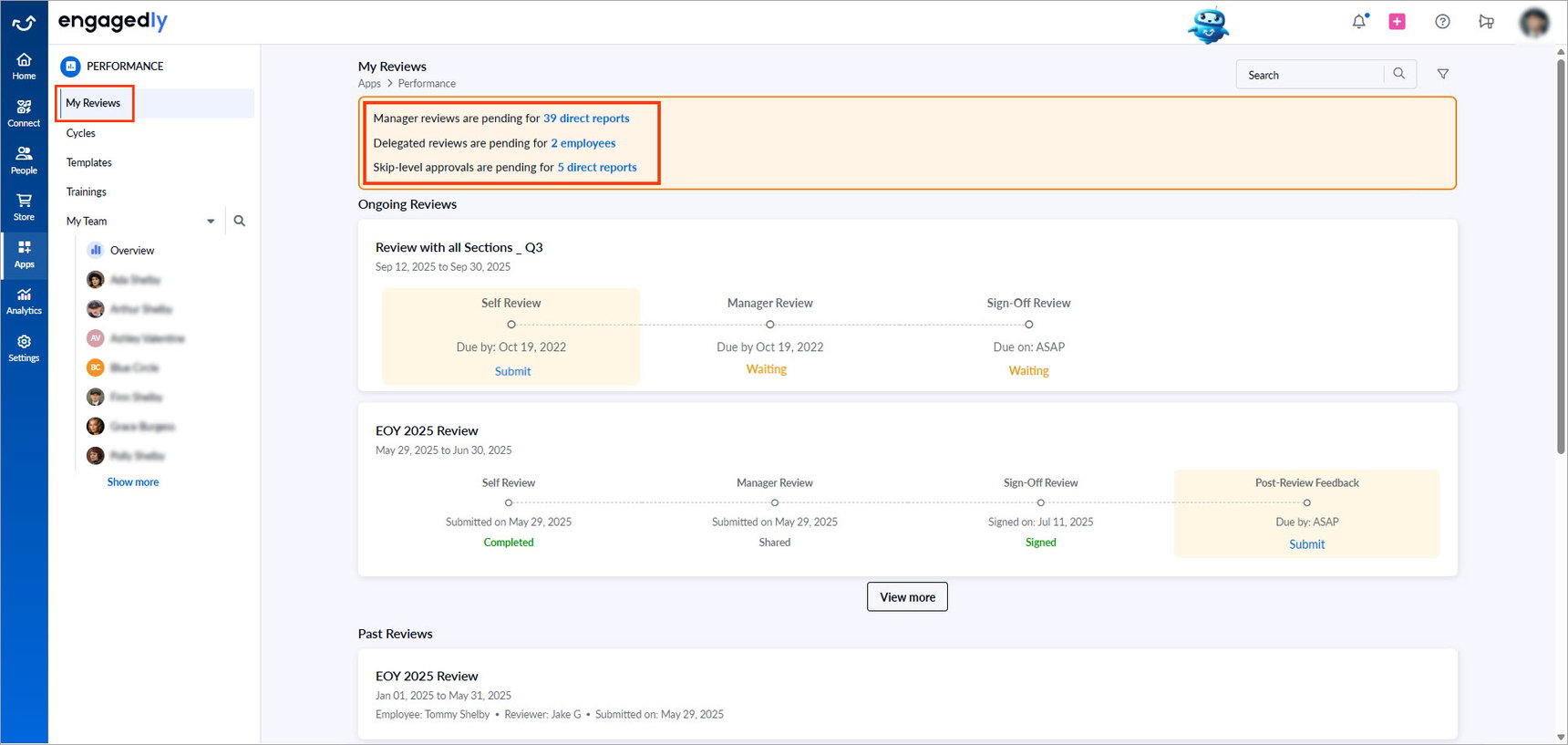Open Templates in the Performance menu
The height and width of the screenshot is (745, 1568).
pyautogui.click(x=89, y=162)
